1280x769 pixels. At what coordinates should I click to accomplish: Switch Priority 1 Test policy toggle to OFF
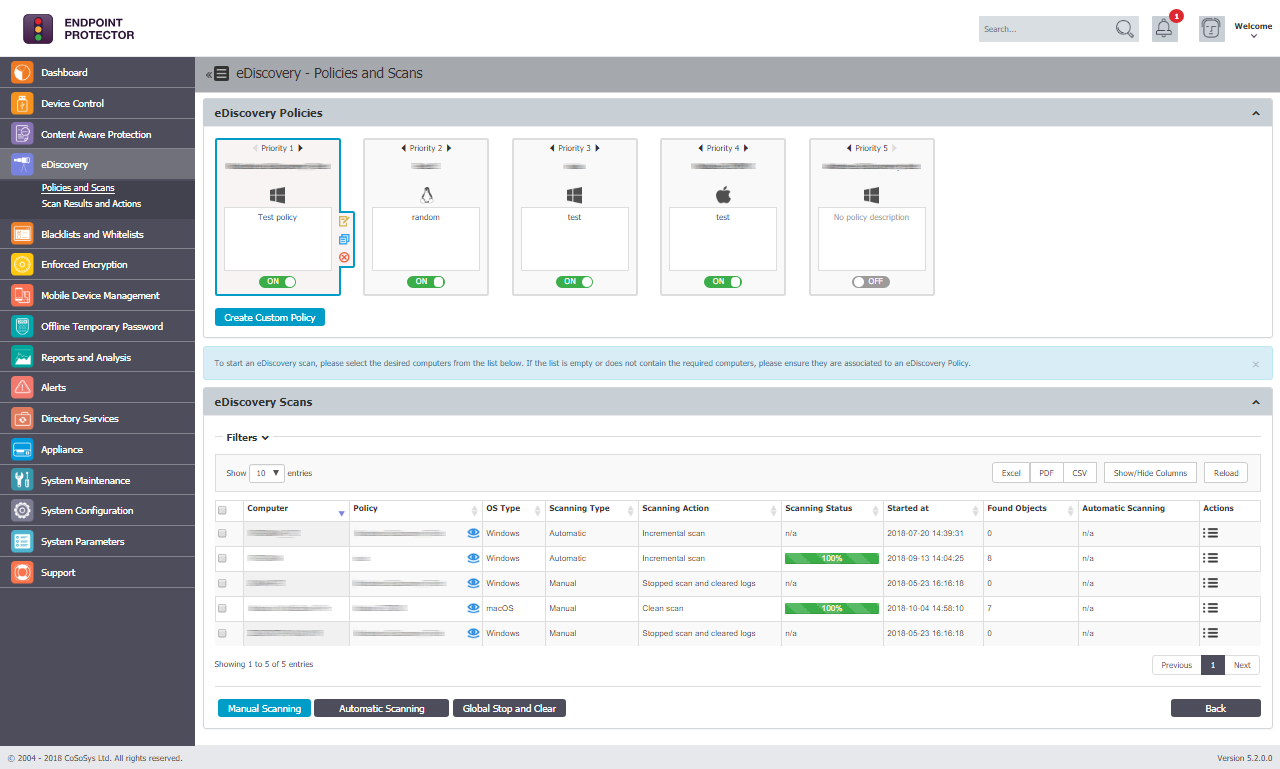click(277, 281)
